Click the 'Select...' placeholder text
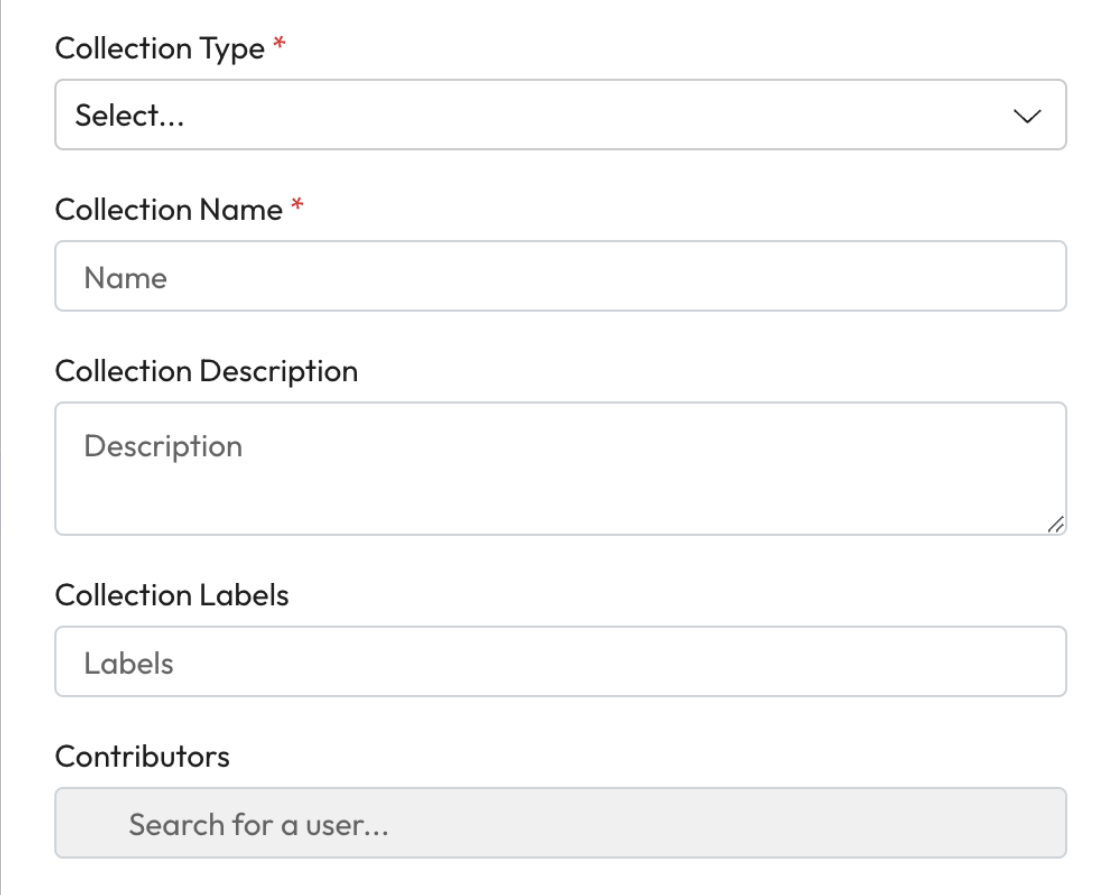Image resolution: width=1116 pixels, height=895 pixels. click(130, 116)
